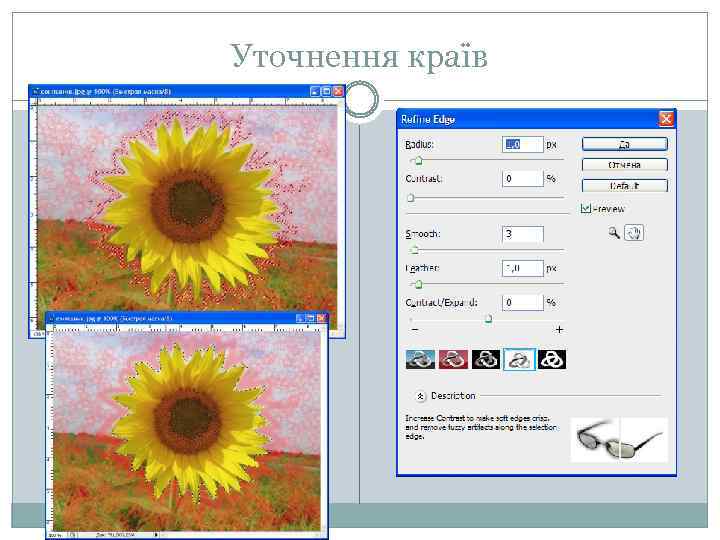Focus the Contract/Expand value field
Viewport: 720px width, 540px height.
pyautogui.click(x=523, y=303)
